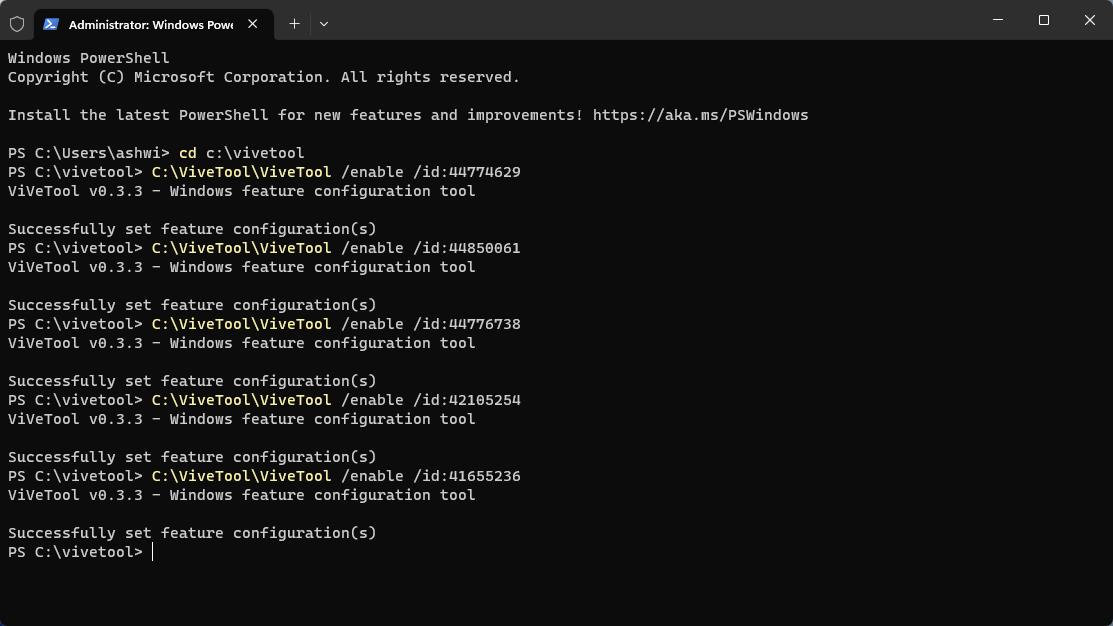
Task: Click the ViVeTool command enabling id 44850061
Action: 335,247
